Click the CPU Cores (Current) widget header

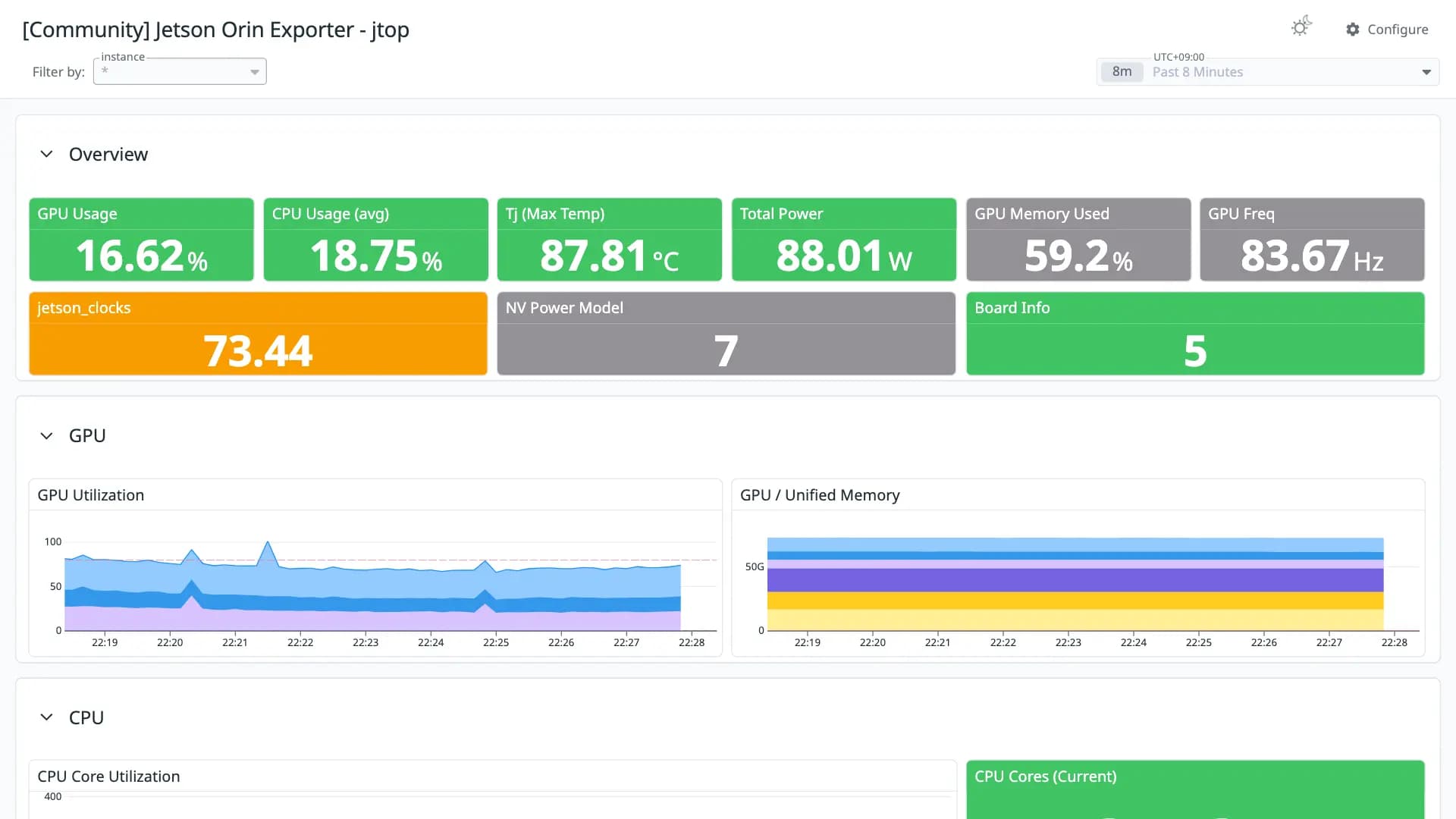[x=1045, y=777]
